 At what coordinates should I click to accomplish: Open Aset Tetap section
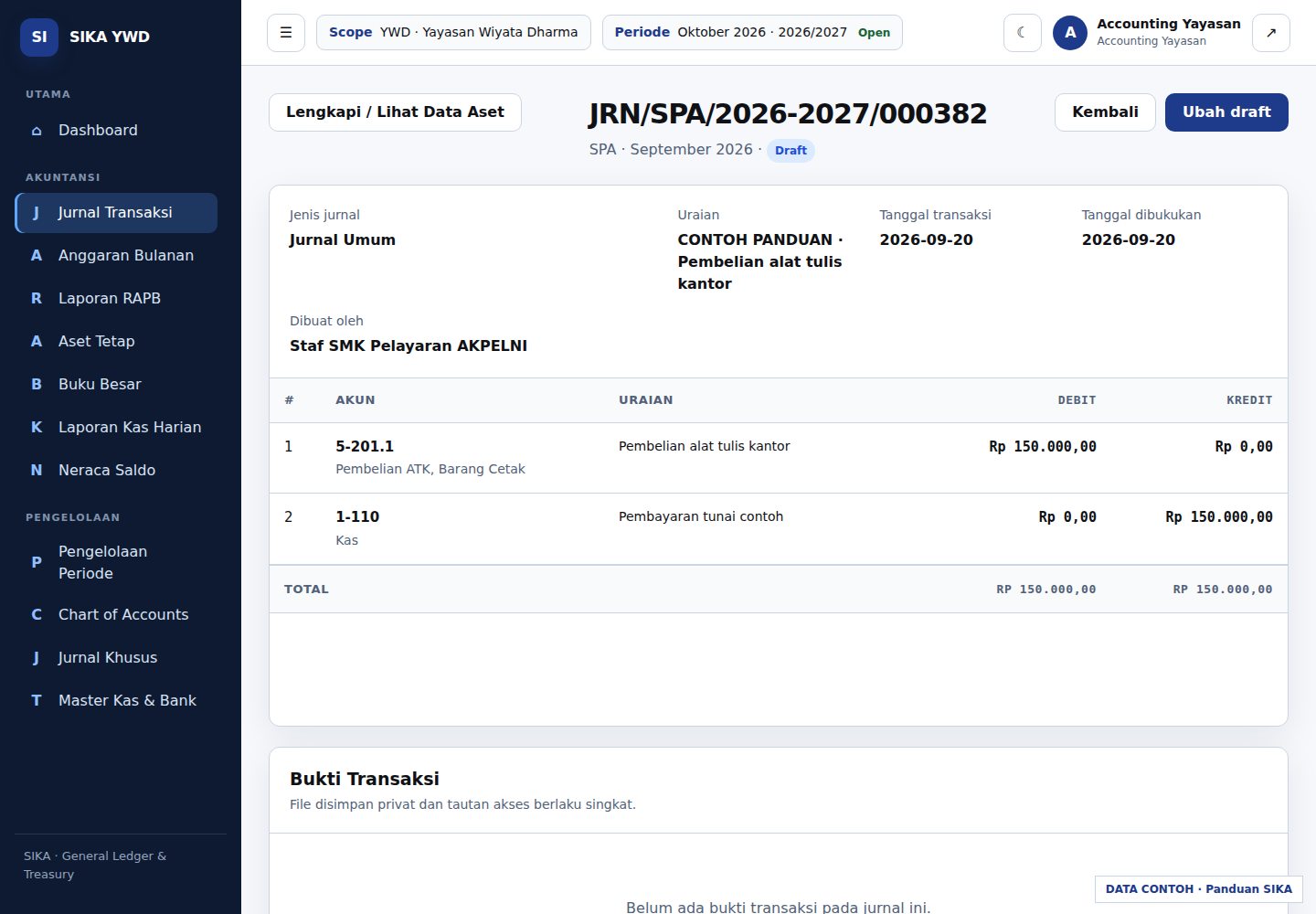click(x=116, y=342)
